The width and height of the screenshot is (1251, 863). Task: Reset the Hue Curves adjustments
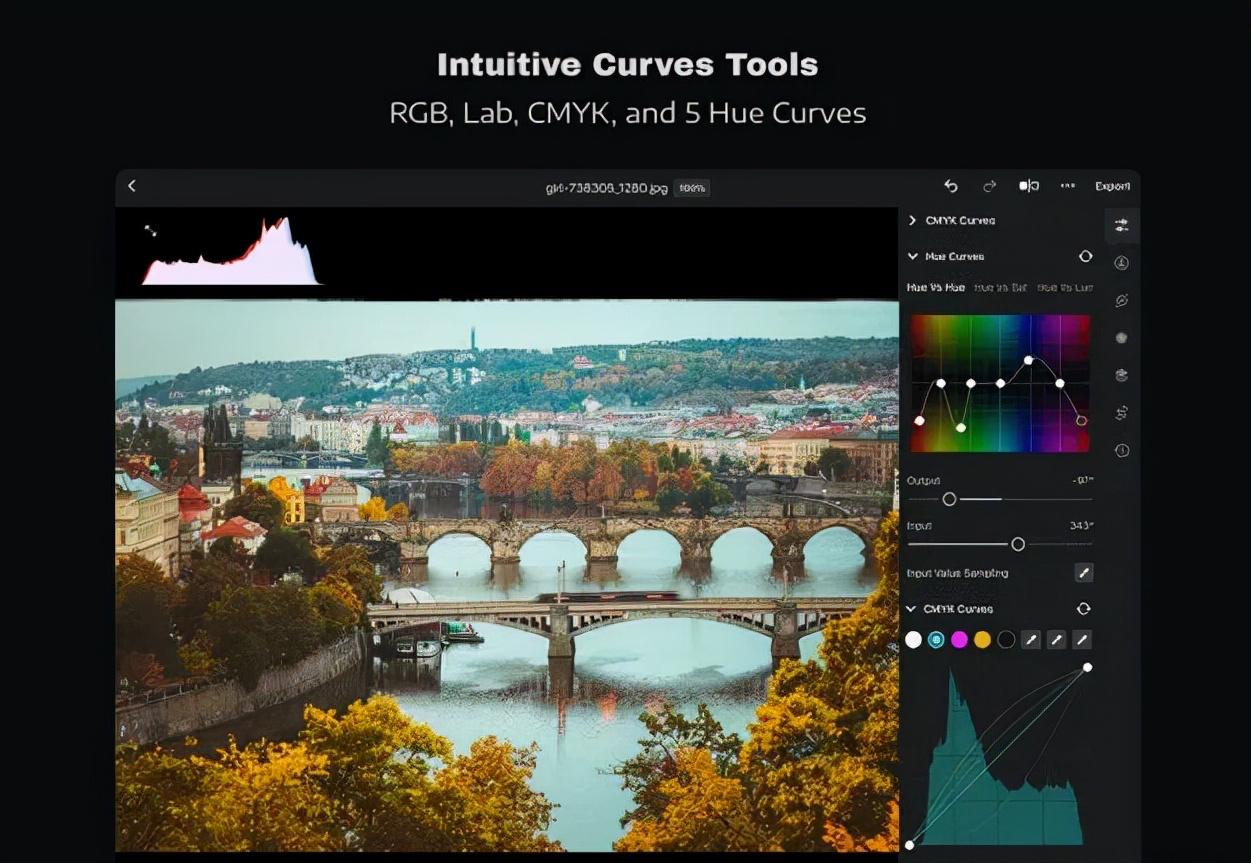click(x=1085, y=257)
